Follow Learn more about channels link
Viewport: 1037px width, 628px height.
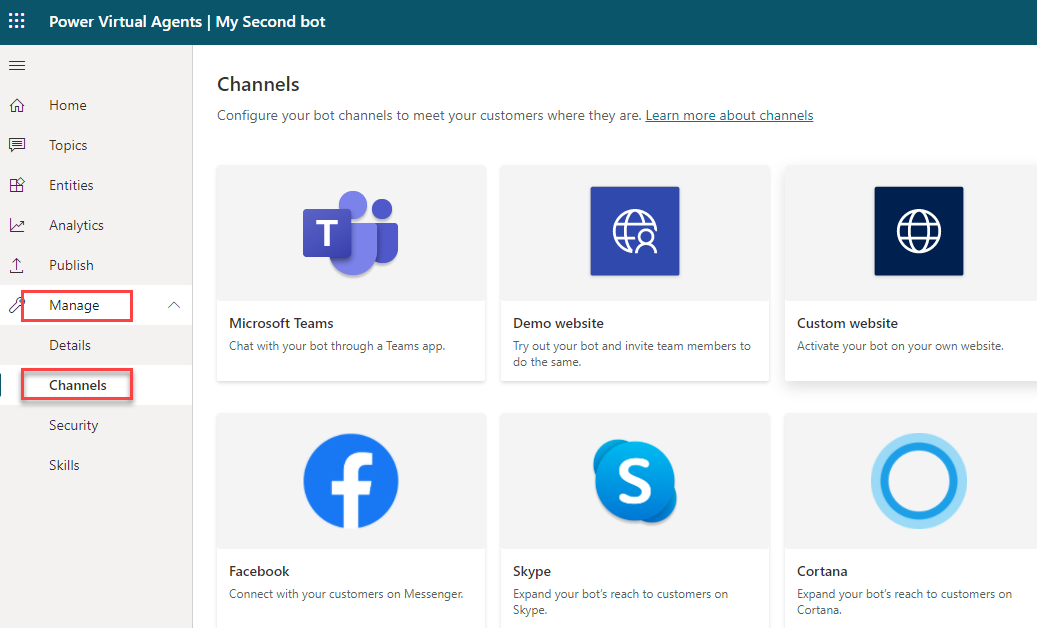coord(729,115)
